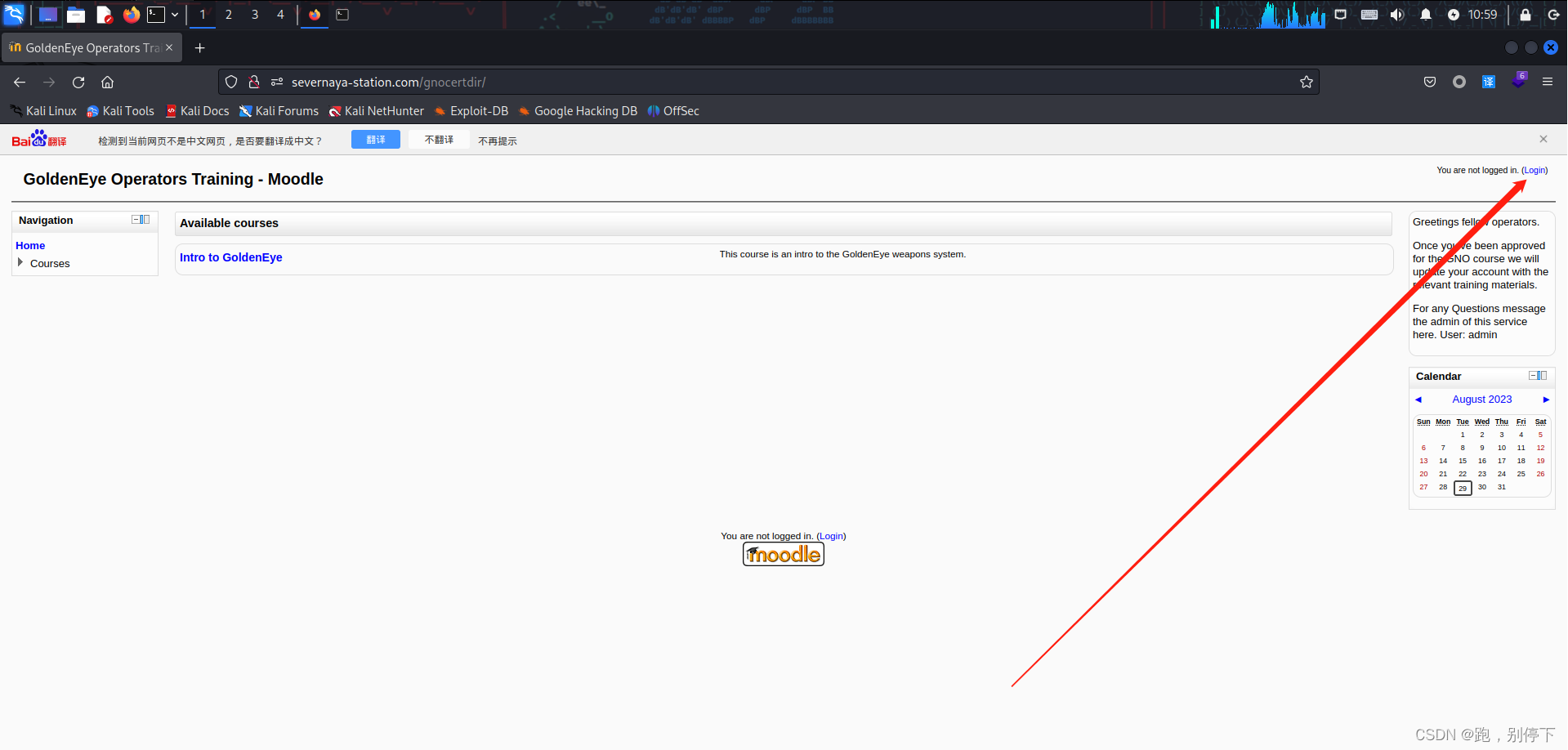Go to next month in calendar
This screenshot has height=750, width=1568.
coord(1546,400)
